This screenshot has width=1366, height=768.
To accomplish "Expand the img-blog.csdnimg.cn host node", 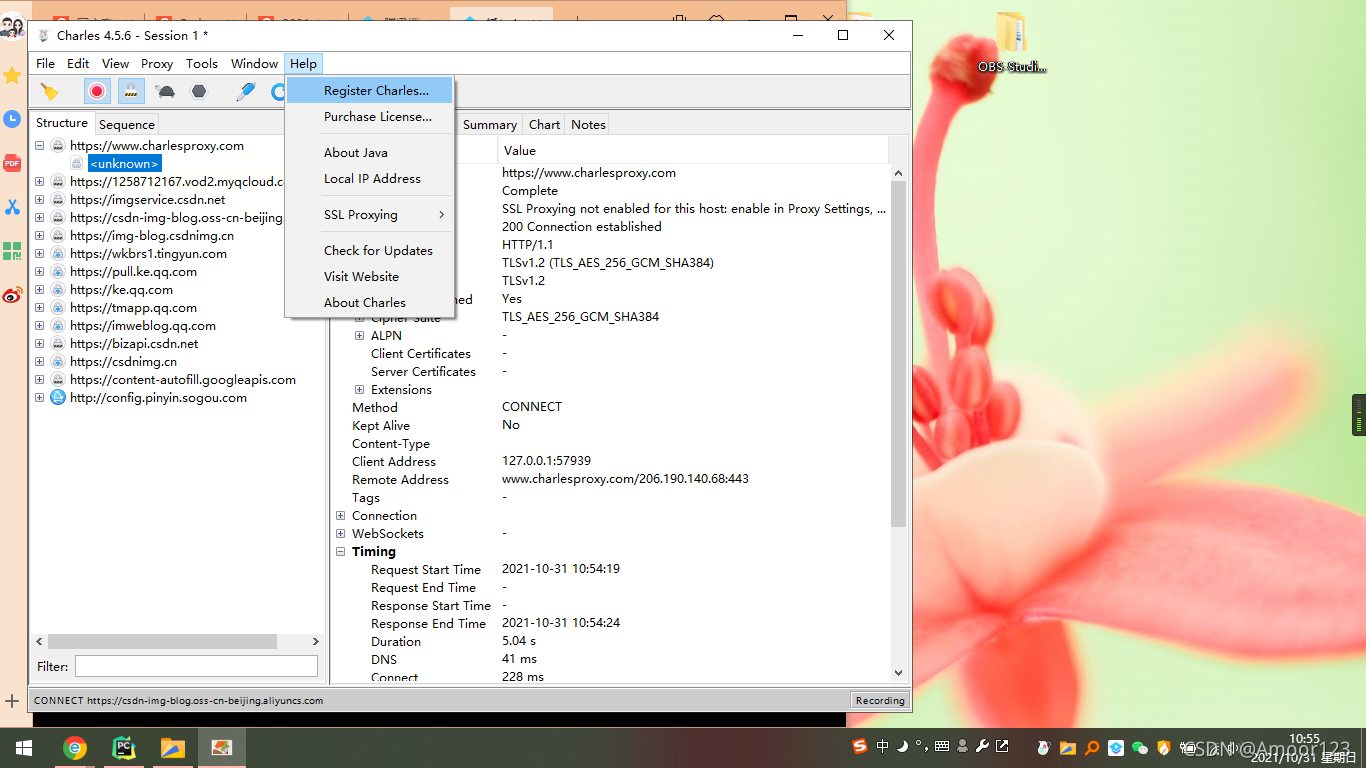I will point(39,235).
